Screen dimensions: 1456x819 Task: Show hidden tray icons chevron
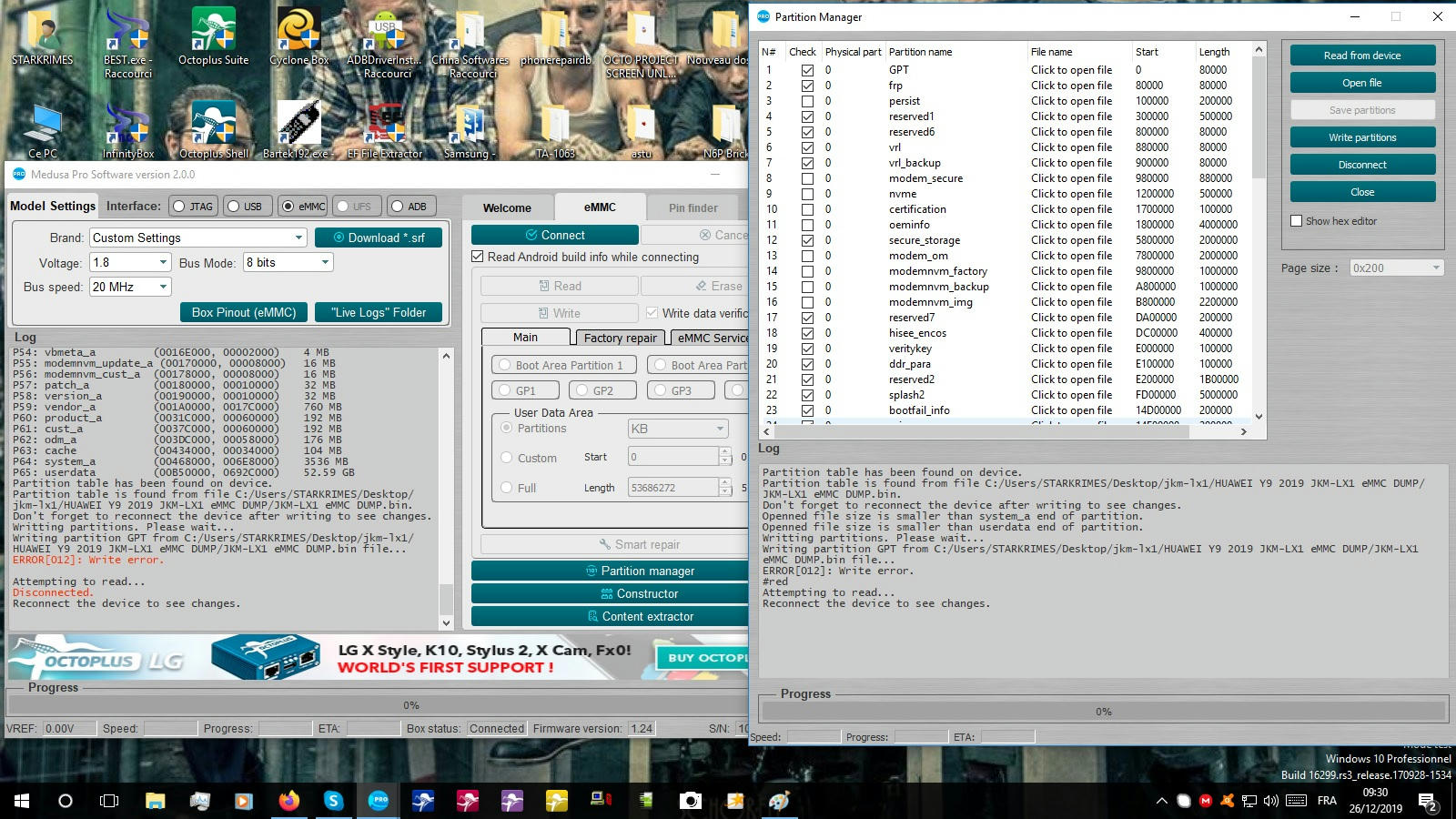[1161, 801]
